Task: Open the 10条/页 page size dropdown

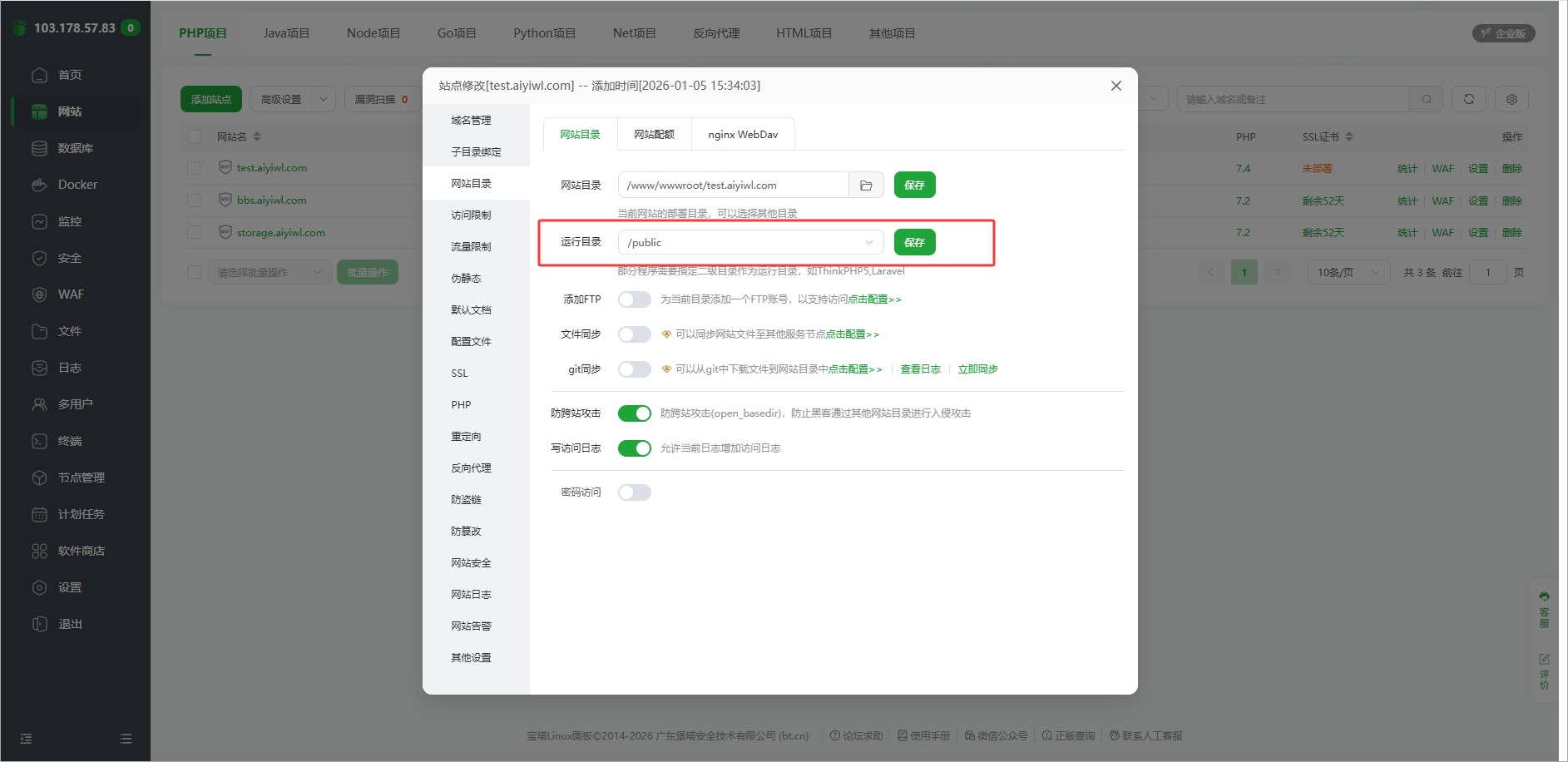Action: 1348,272
